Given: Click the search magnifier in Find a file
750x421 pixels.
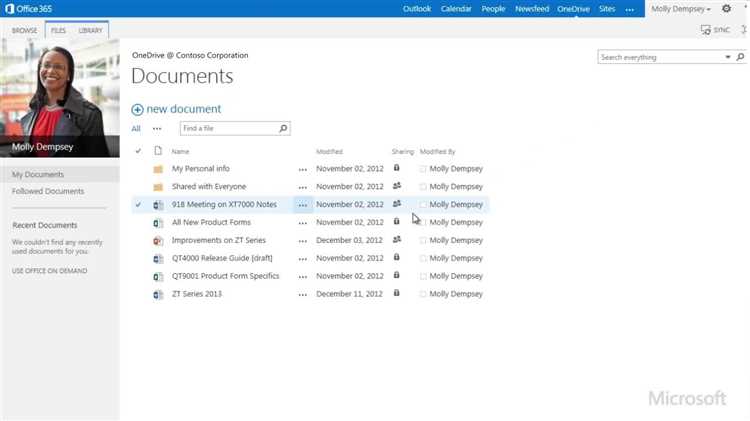Looking at the screenshot, I should click(283, 128).
